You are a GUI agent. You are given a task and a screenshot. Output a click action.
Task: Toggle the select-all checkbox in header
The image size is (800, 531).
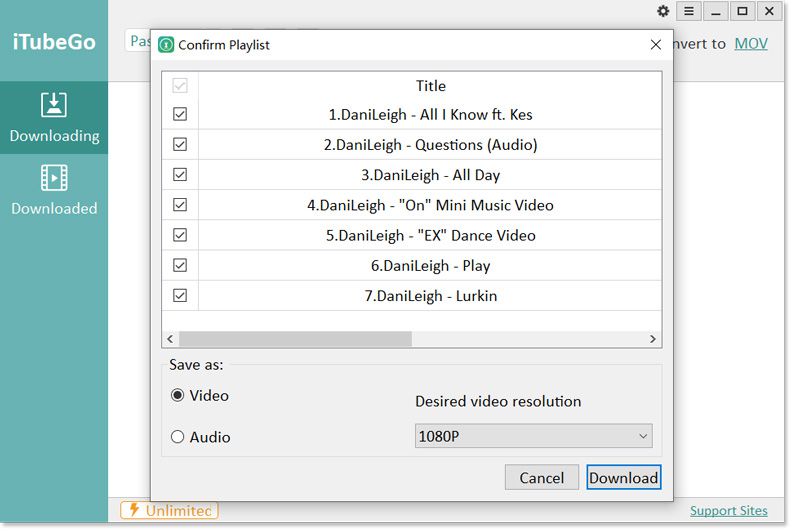(180, 85)
